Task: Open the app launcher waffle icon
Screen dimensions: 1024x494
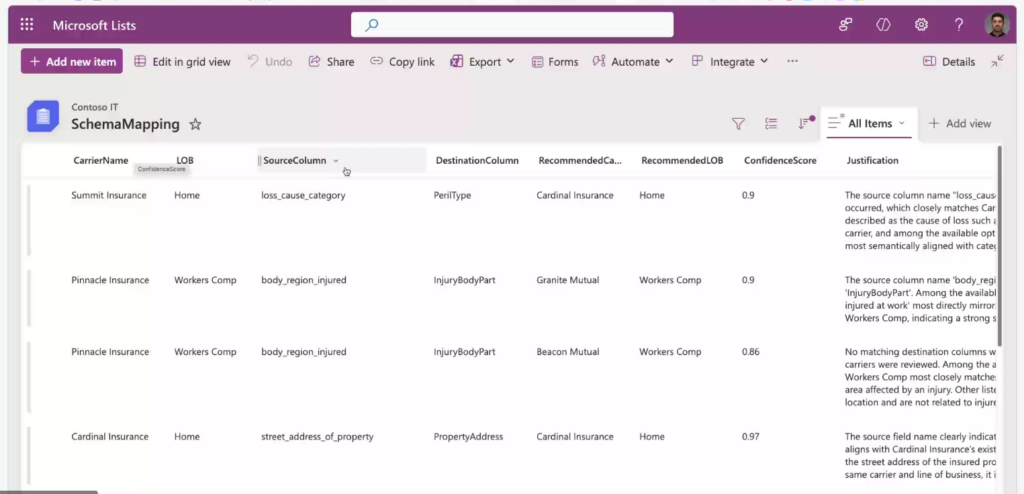Action: (x=27, y=25)
